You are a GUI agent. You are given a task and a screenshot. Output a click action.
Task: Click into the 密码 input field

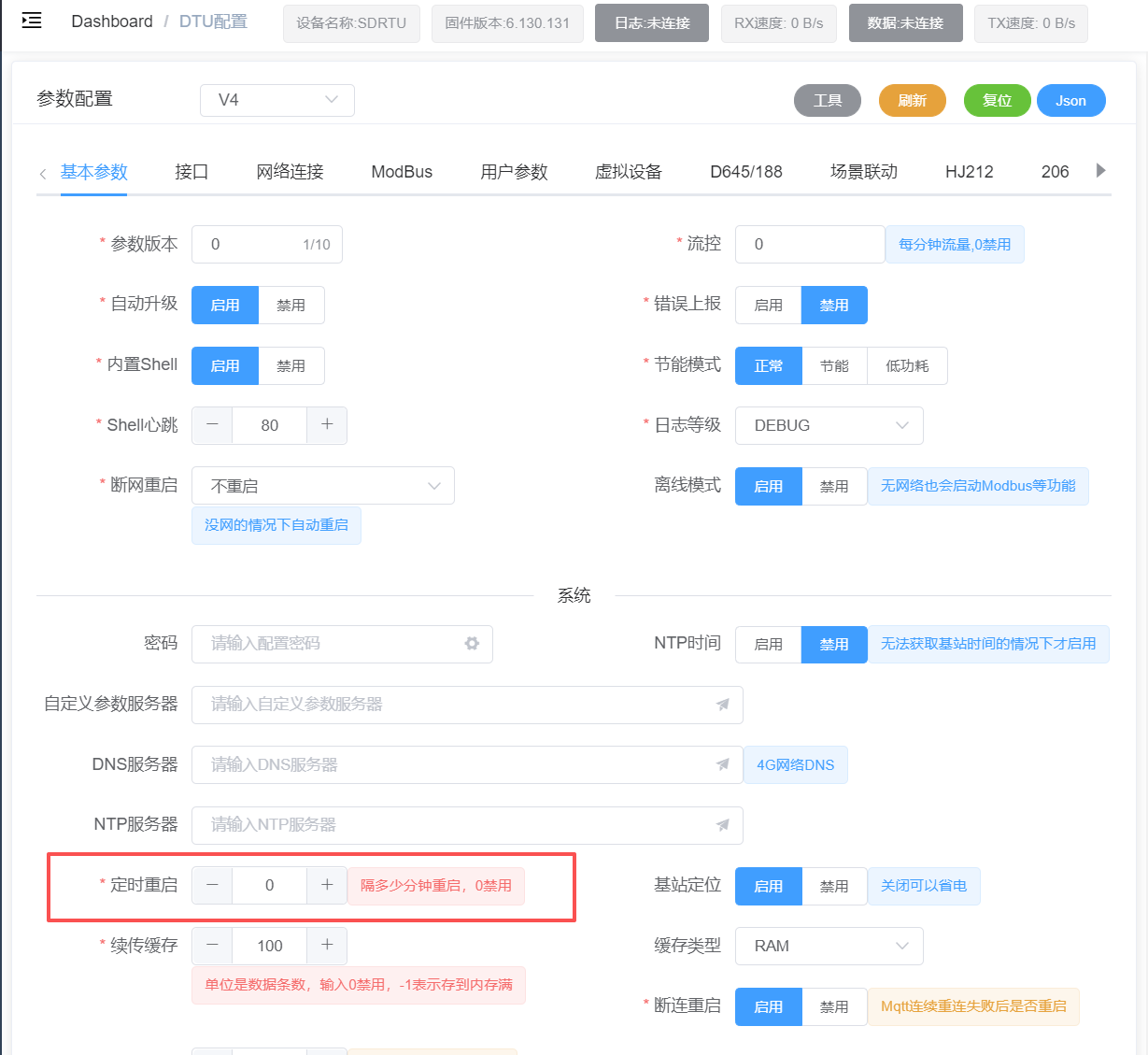(327, 644)
